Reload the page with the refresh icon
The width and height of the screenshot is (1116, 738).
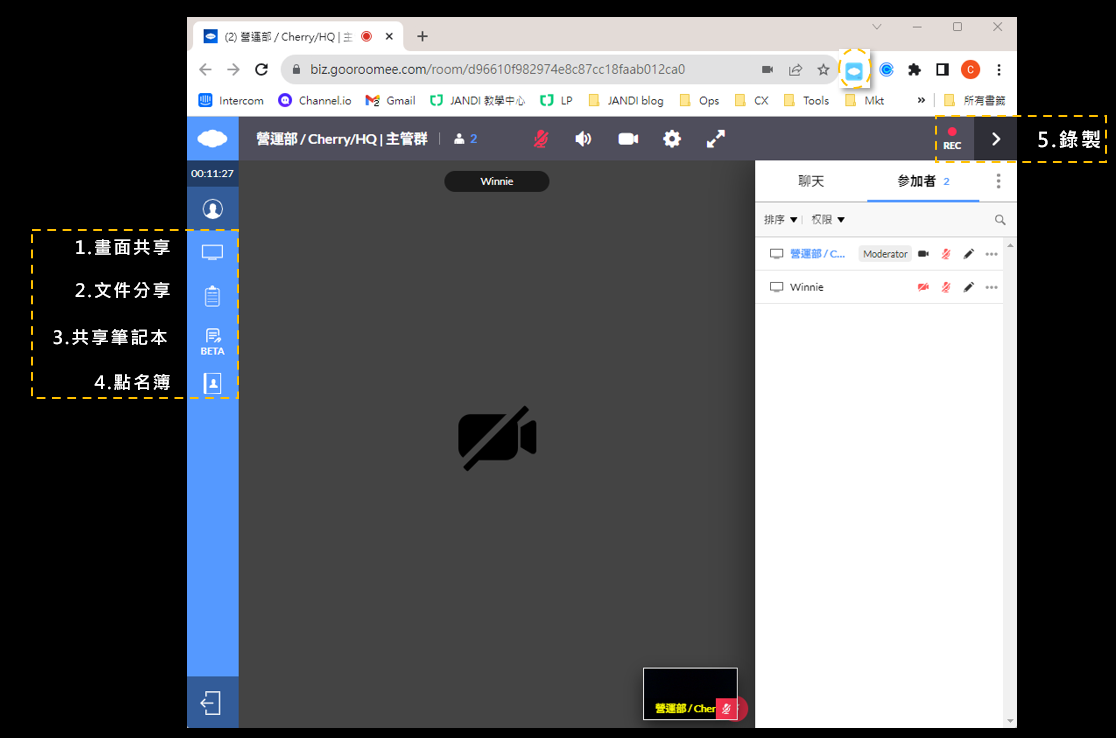click(261, 70)
